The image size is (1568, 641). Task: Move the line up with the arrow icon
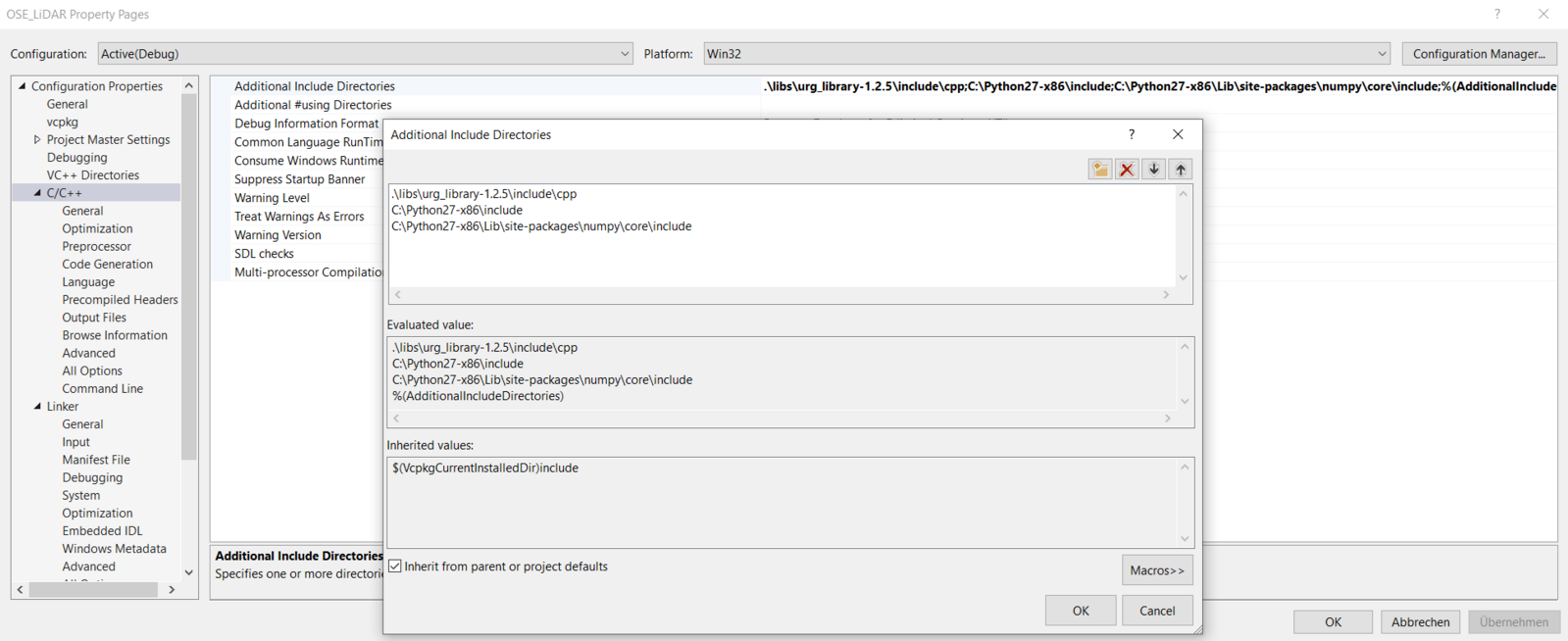pyautogui.click(x=1181, y=170)
